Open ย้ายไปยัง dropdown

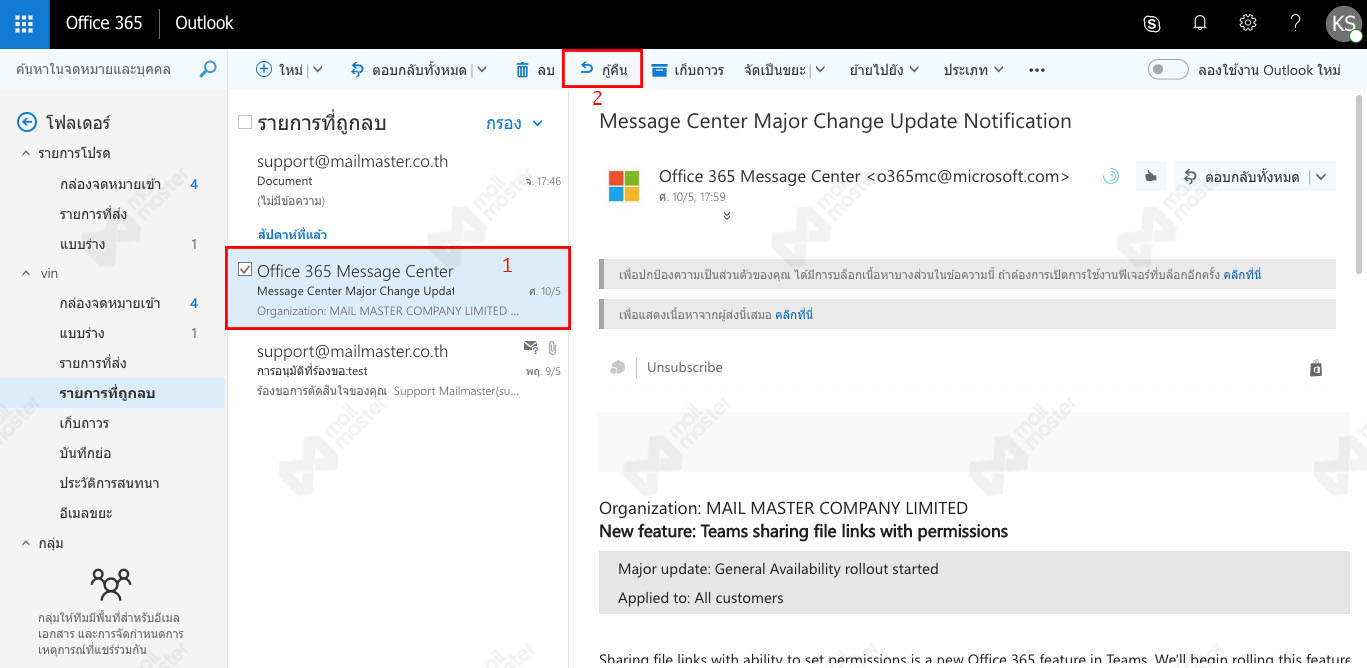coord(884,70)
